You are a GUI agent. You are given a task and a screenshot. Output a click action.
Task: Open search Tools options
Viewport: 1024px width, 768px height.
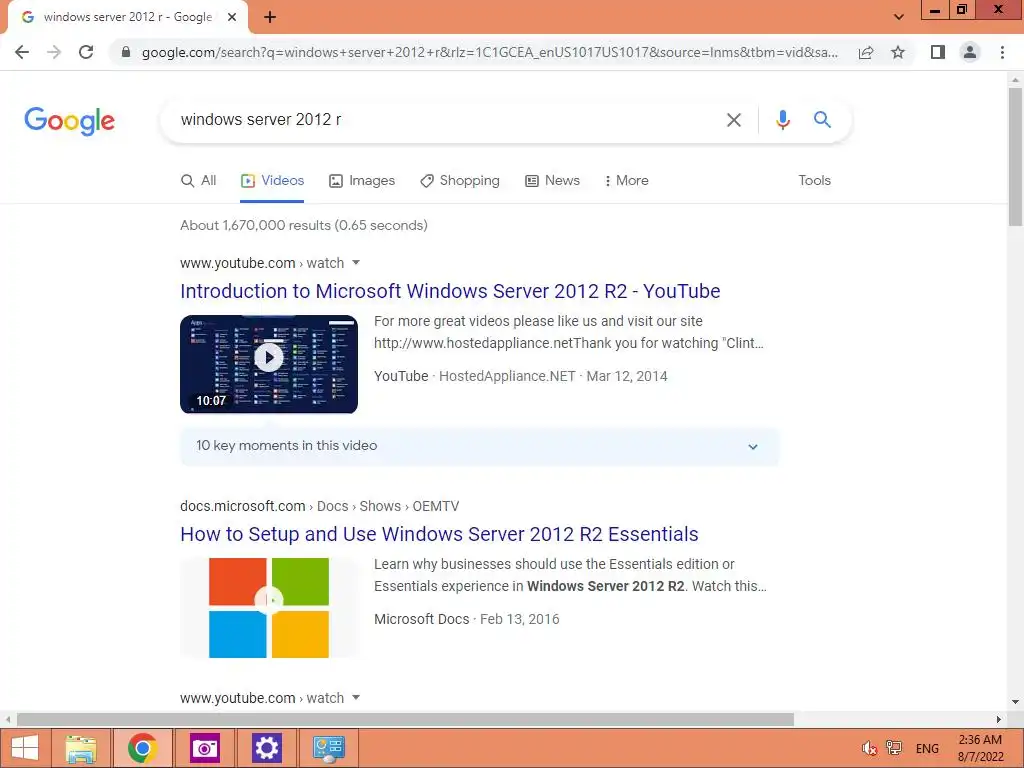814,180
